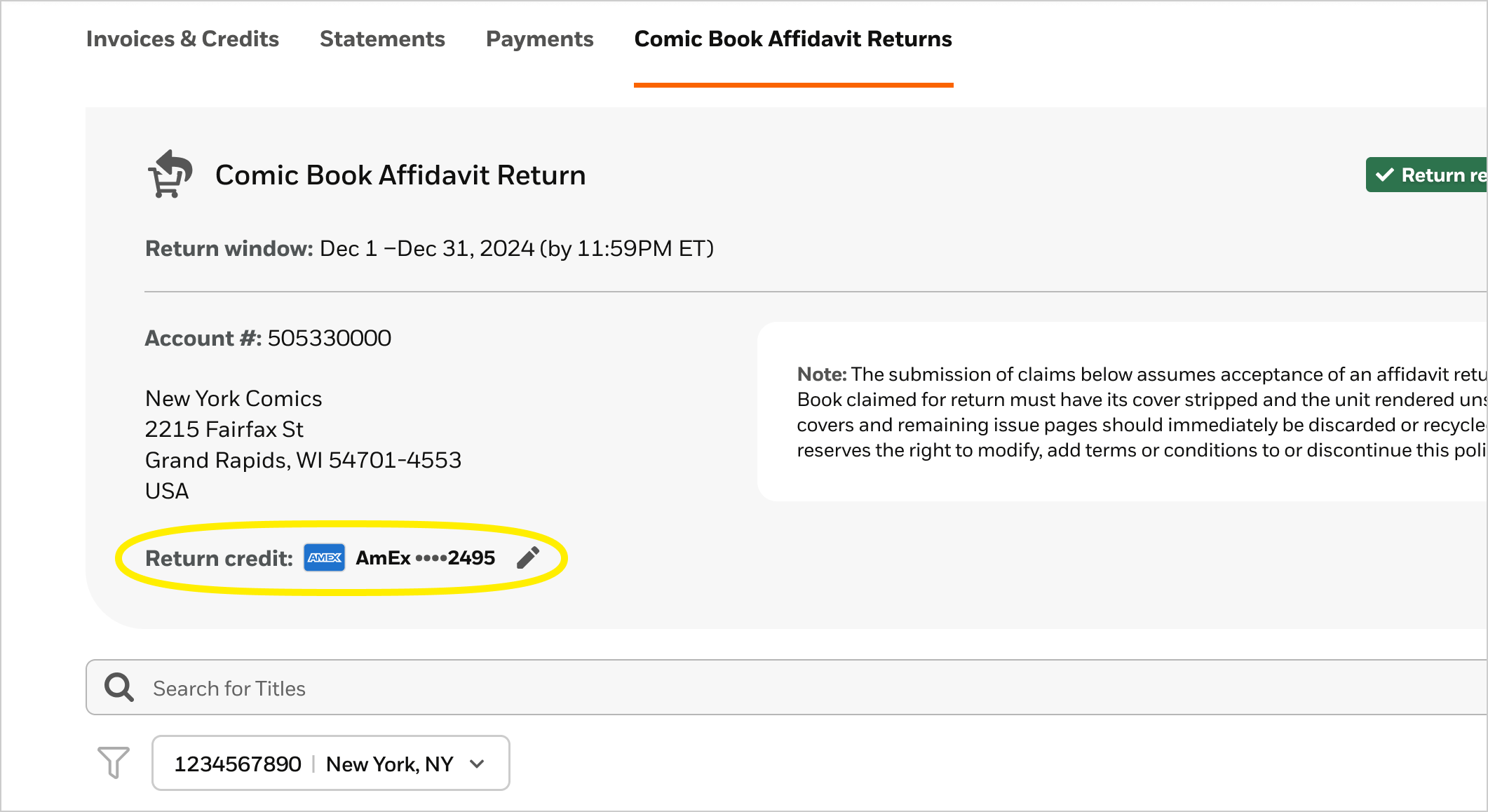Image resolution: width=1488 pixels, height=812 pixels.
Task: Click the Account # 505330000 text
Action: 268,338
